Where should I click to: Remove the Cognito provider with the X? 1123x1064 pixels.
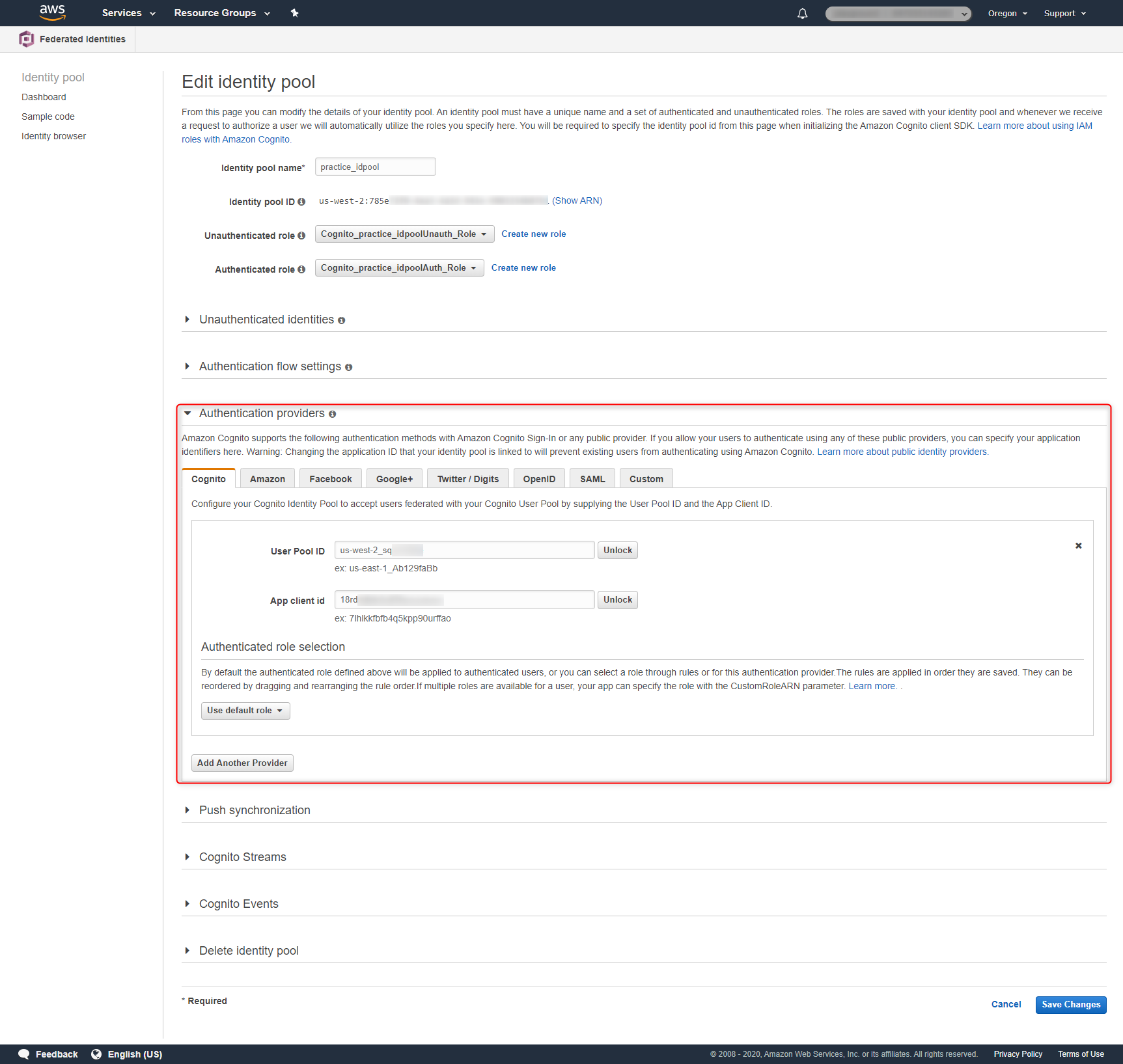[1078, 545]
